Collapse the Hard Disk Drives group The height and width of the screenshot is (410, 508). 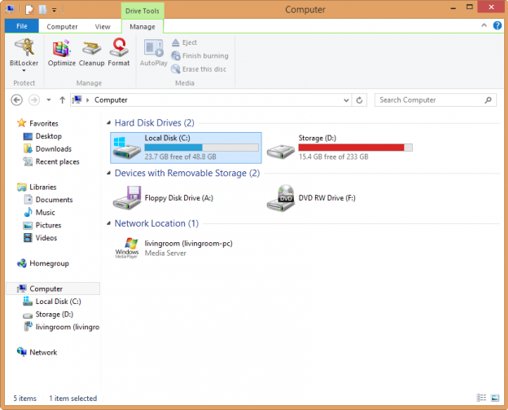point(109,123)
